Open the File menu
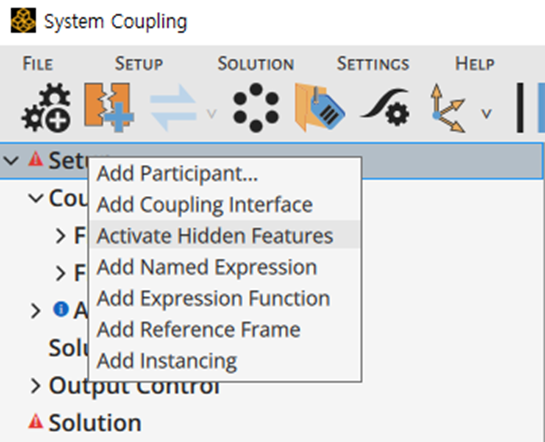This screenshot has height=442, width=545. (x=38, y=64)
